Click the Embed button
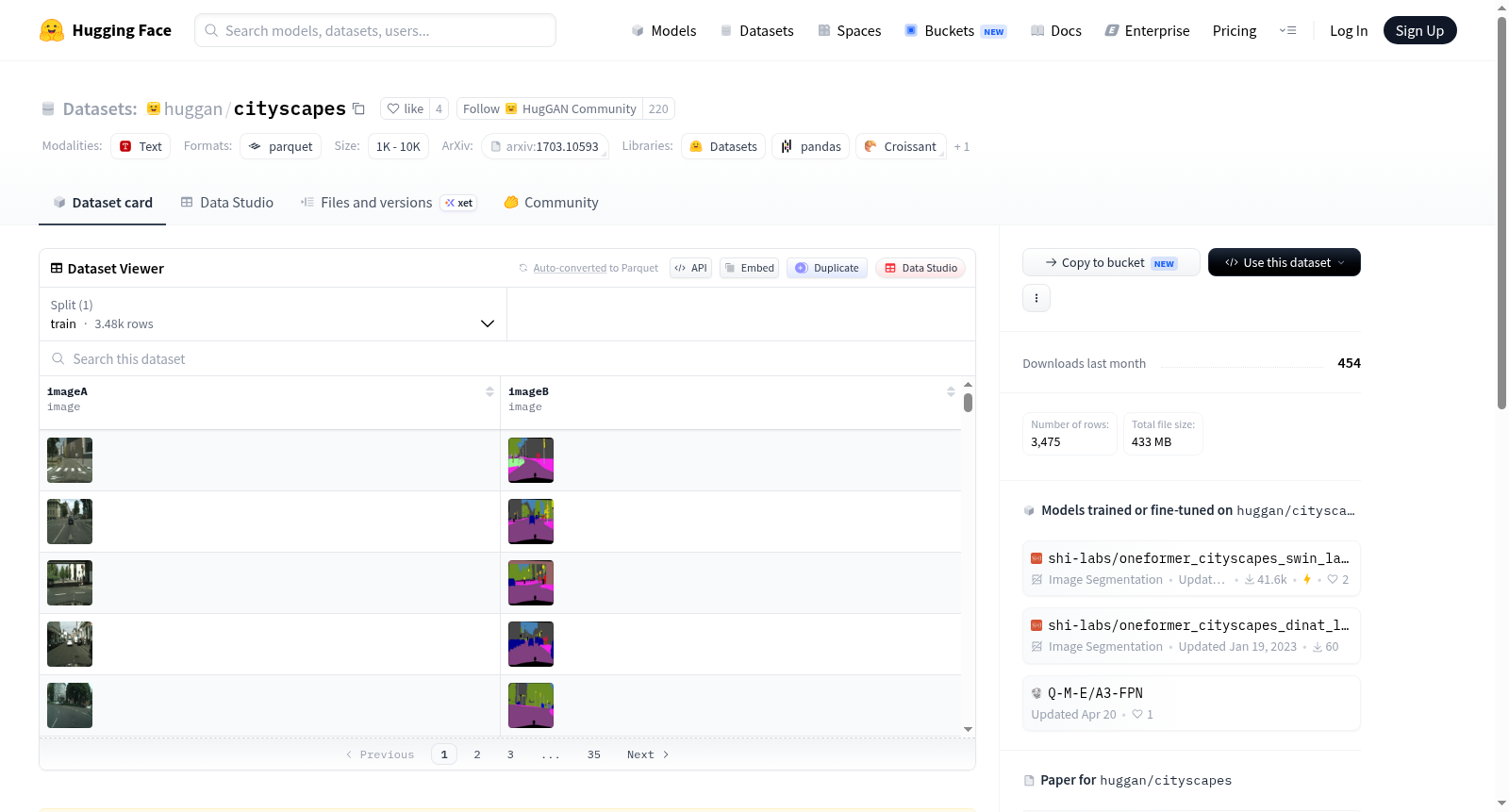 750,268
